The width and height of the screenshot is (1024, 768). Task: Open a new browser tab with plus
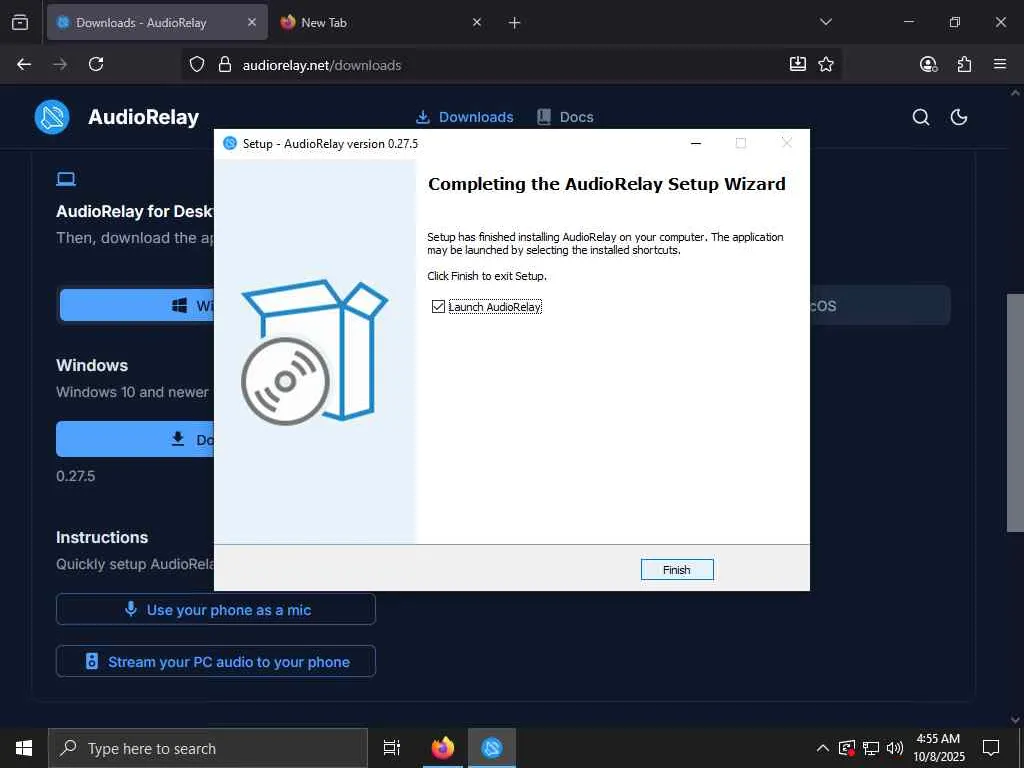tap(515, 23)
